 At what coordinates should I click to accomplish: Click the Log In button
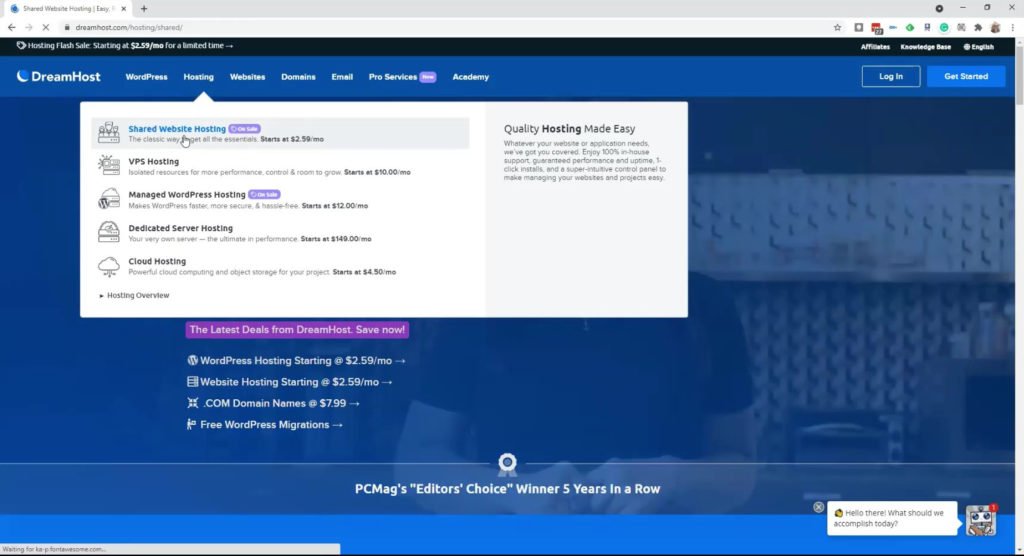pyautogui.click(x=891, y=76)
